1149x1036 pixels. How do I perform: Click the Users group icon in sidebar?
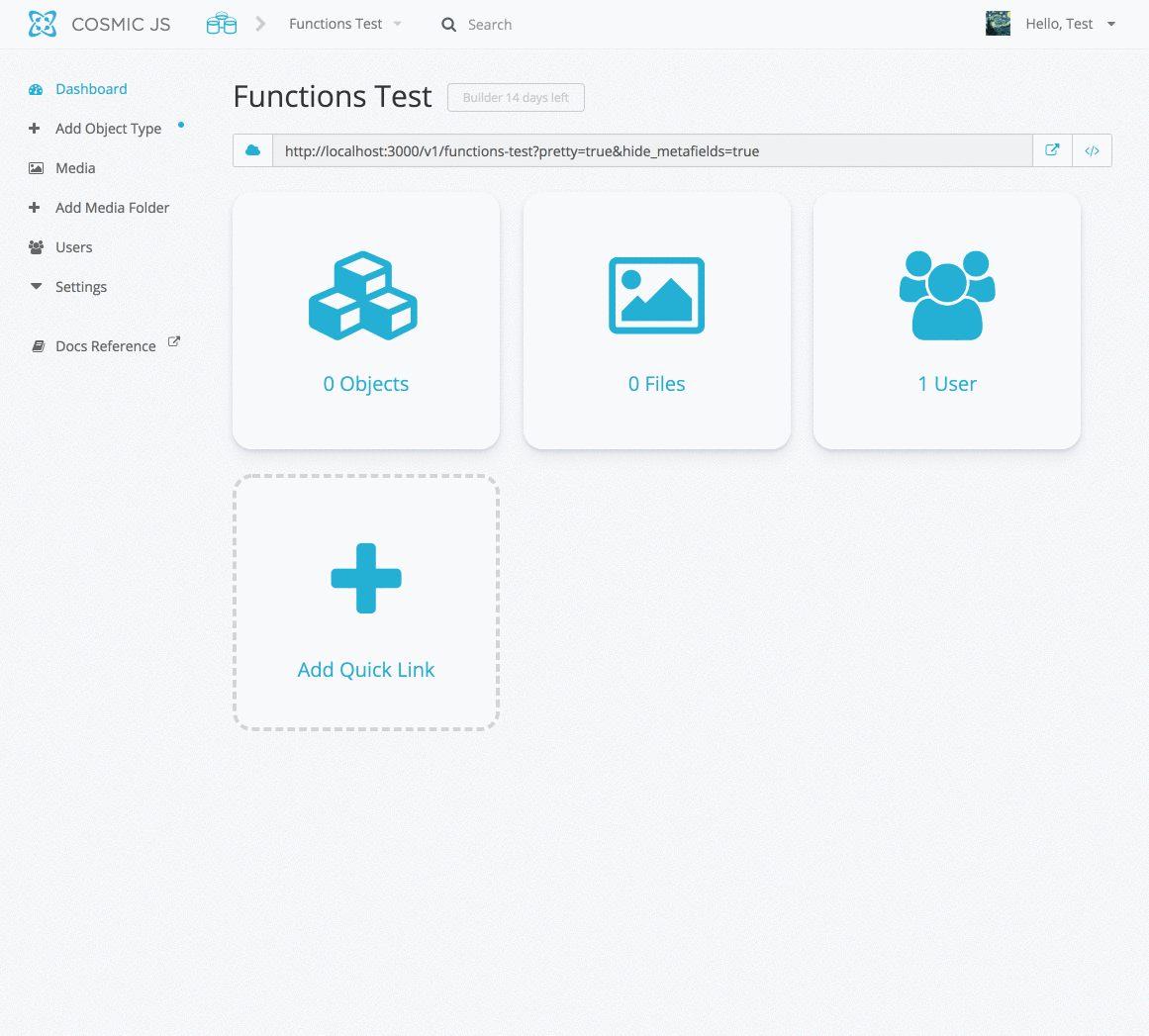[x=36, y=247]
